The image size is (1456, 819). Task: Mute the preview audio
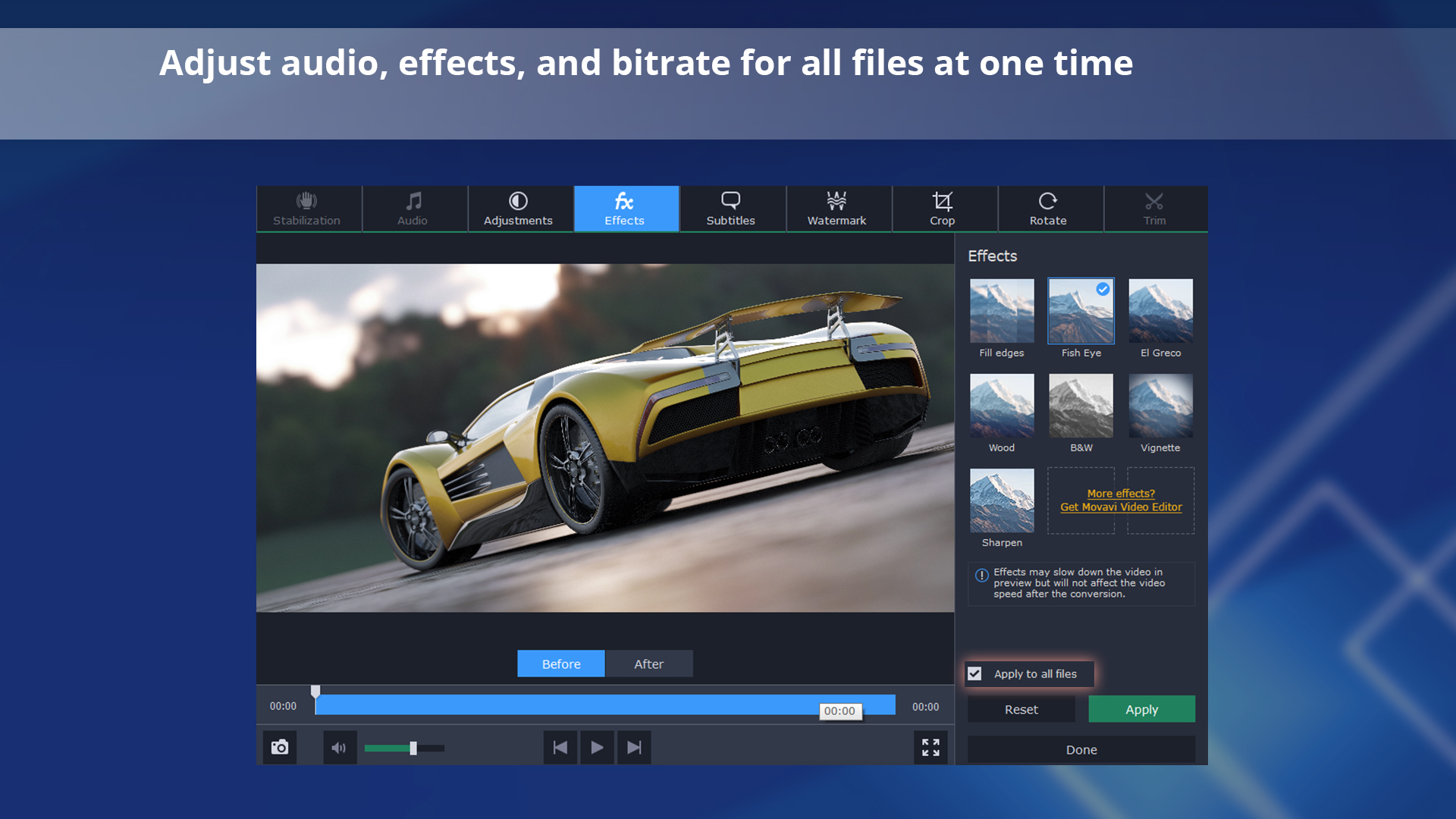click(339, 747)
